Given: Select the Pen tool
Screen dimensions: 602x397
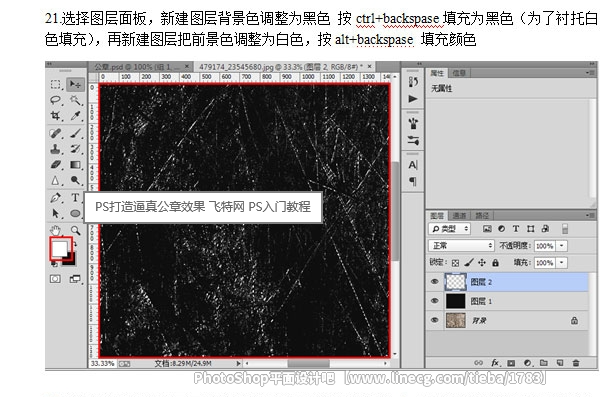Looking at the screenshot, I should tap(56, 198).
